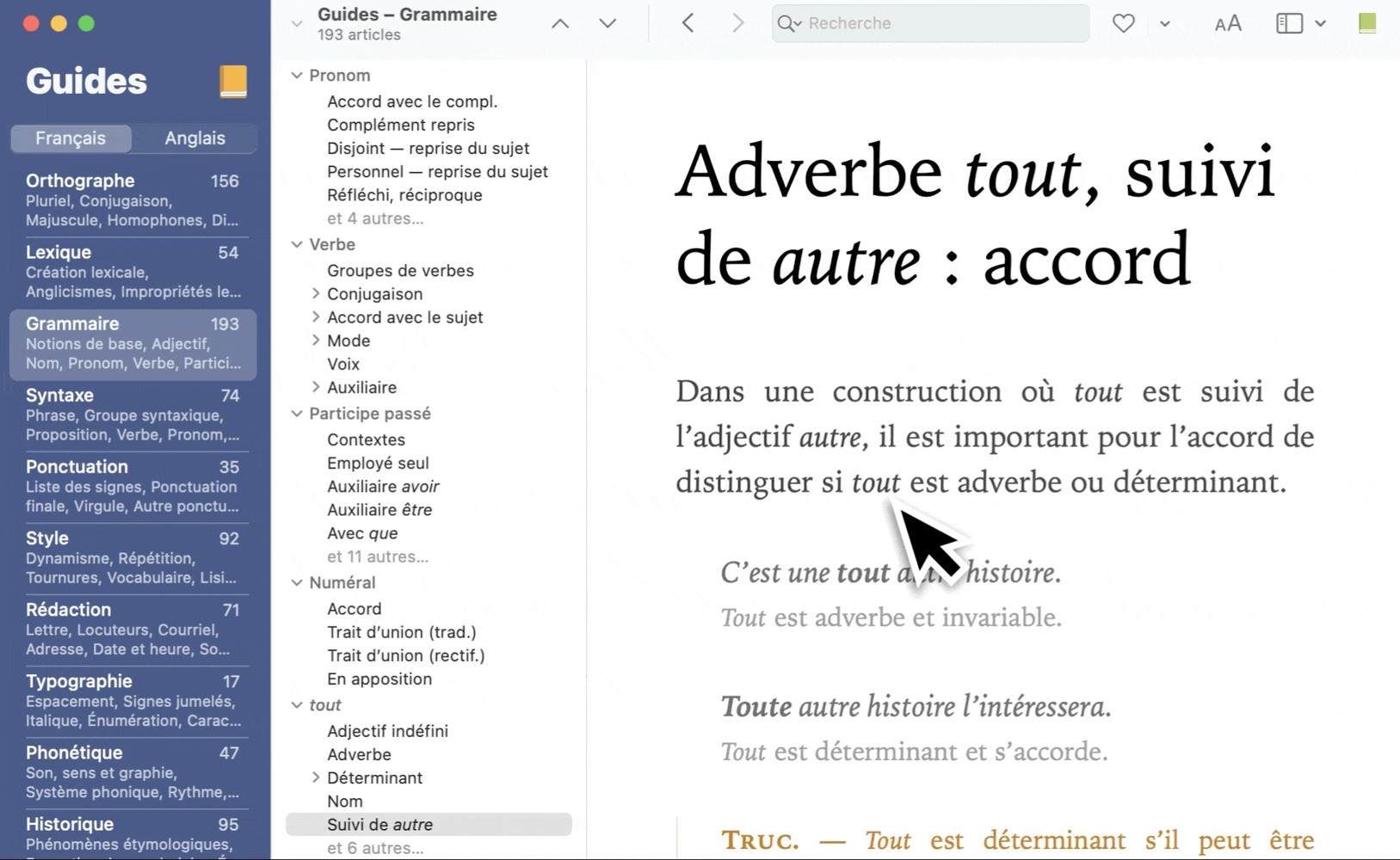The image size is (1400, 860).
Task: Switch guides language to Anglais
Action: tap(194, 138)
